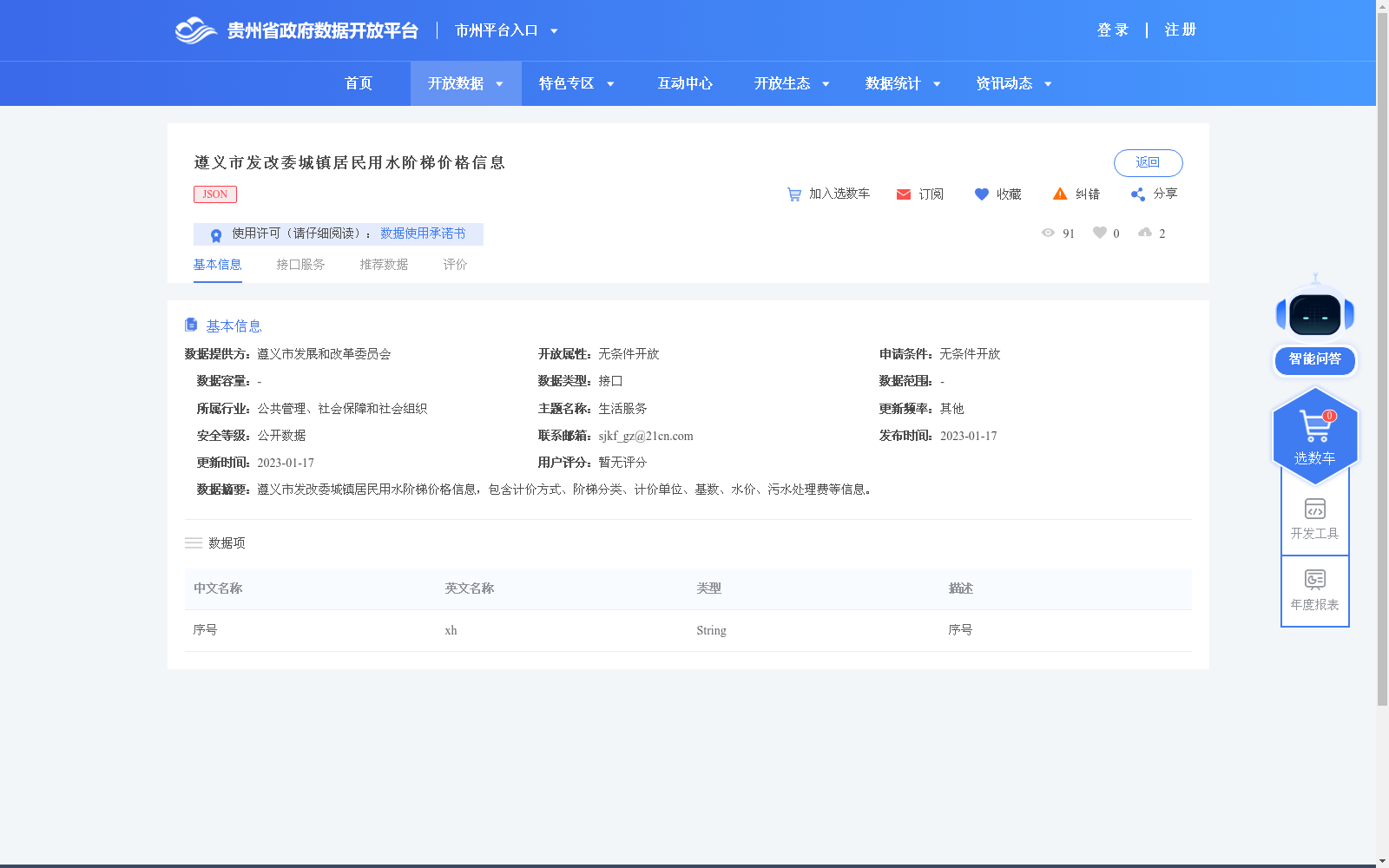Viewport: 1389px width, 868px height.
Task: Toggle the like heart next to view count
Action: coord(1100,233)
